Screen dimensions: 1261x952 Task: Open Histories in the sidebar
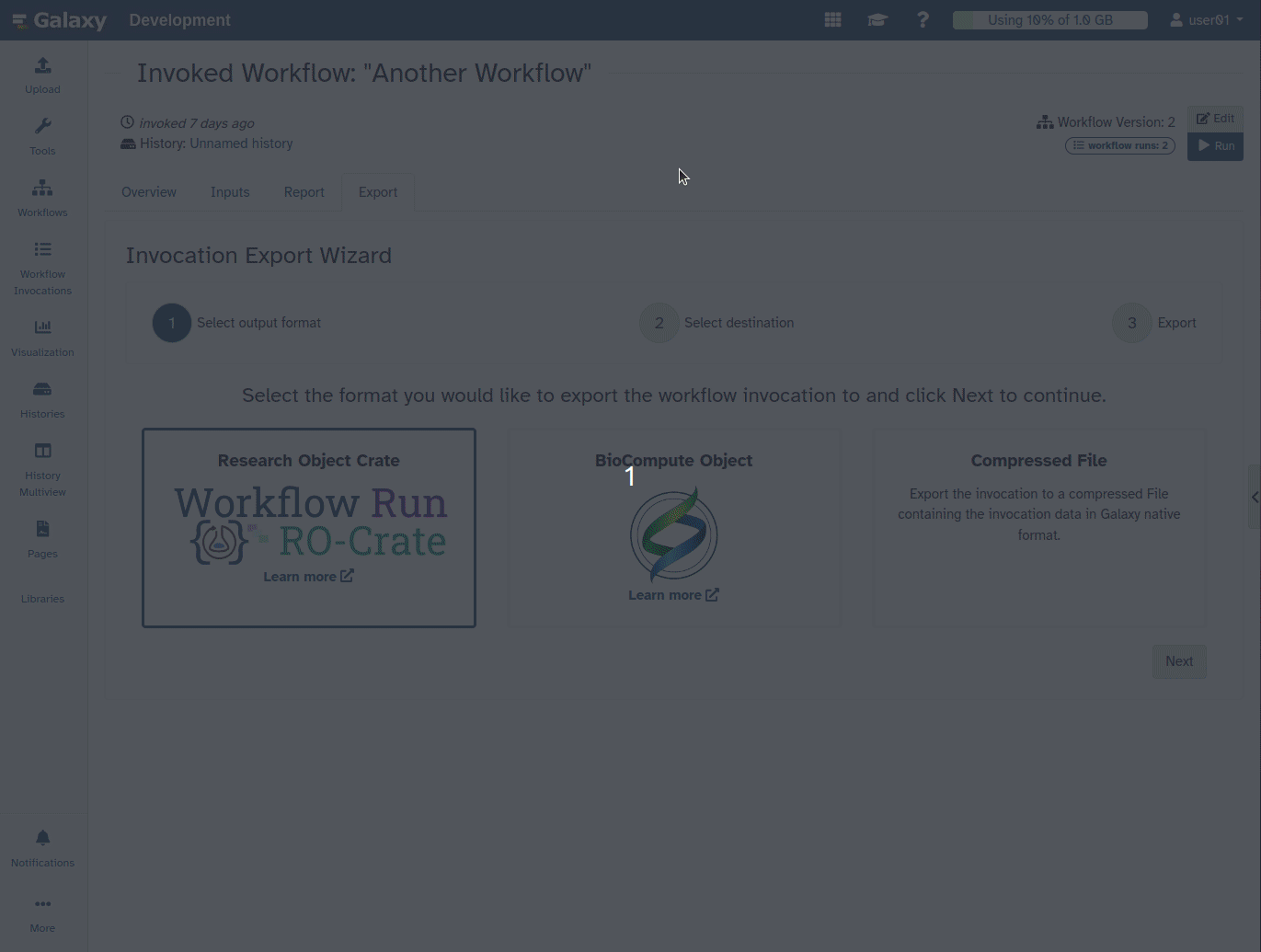[42, 399]
